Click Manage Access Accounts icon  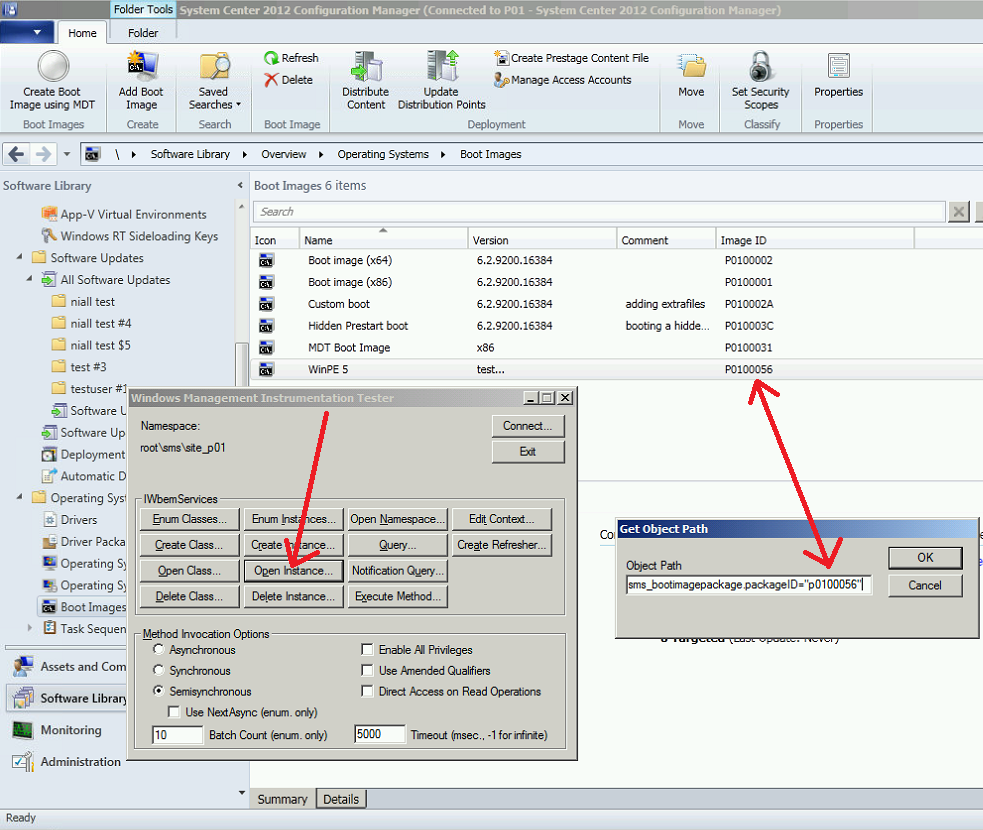(x=501, y=80)
